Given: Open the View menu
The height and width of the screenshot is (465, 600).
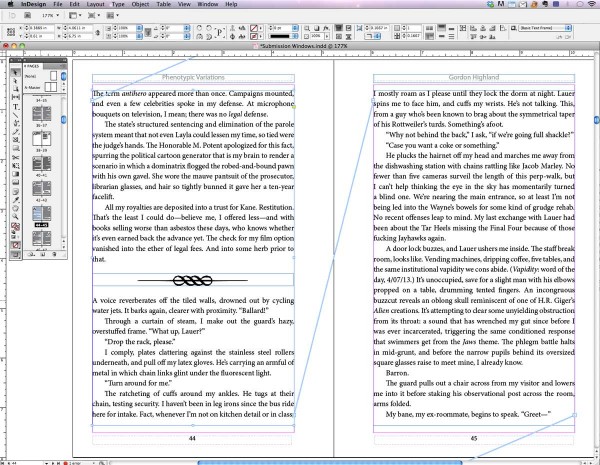Looking at the screenshot, I should 184,4.
